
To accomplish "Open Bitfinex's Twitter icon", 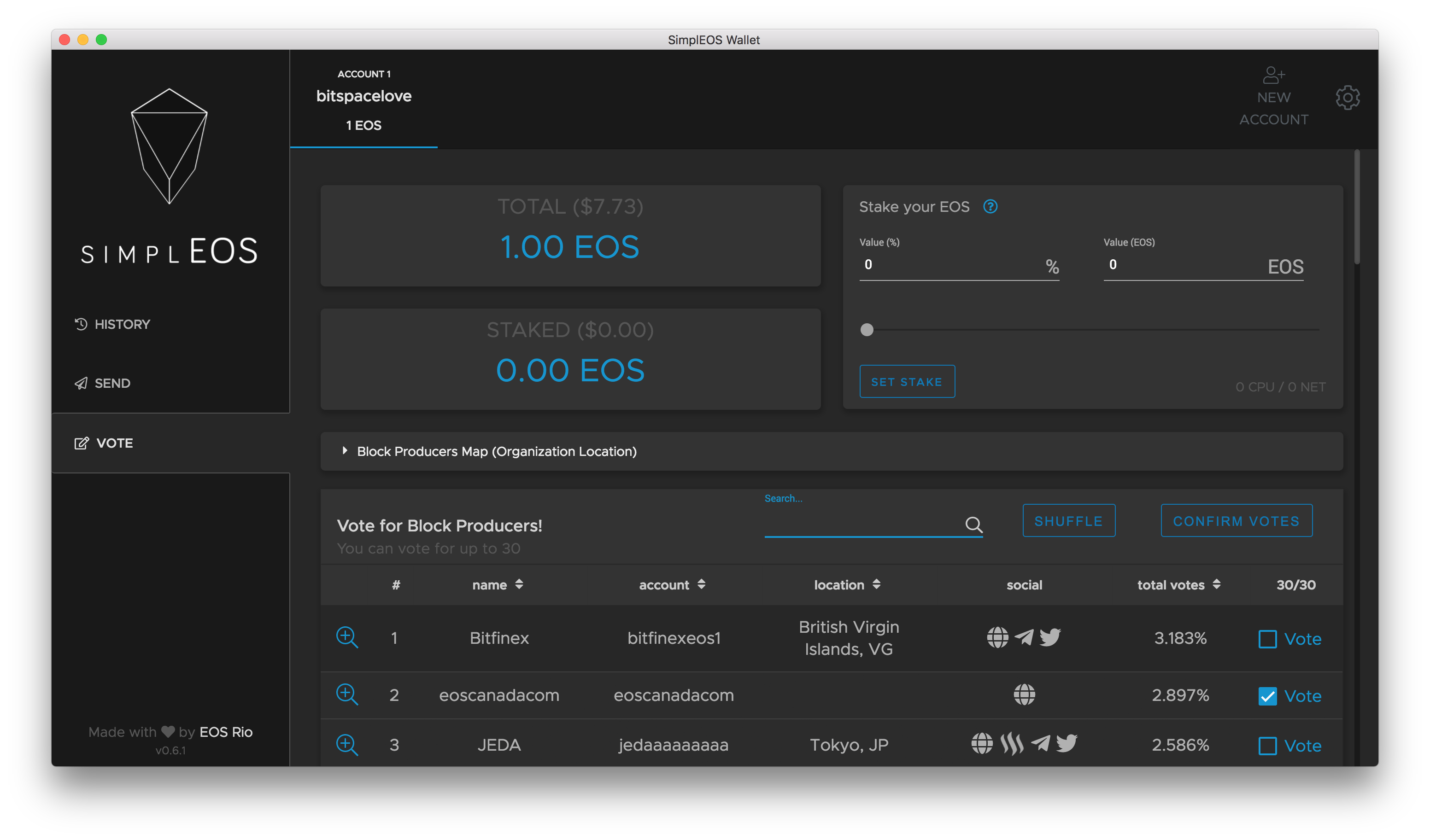I will point(1050,637).
